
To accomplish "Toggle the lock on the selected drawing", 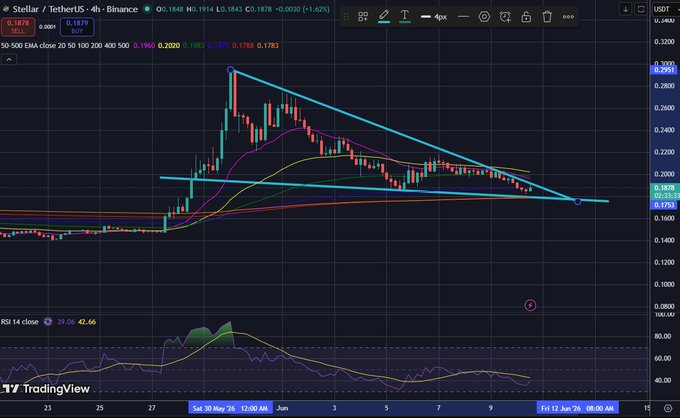I will pyautogui.click(x=526, y=17).
